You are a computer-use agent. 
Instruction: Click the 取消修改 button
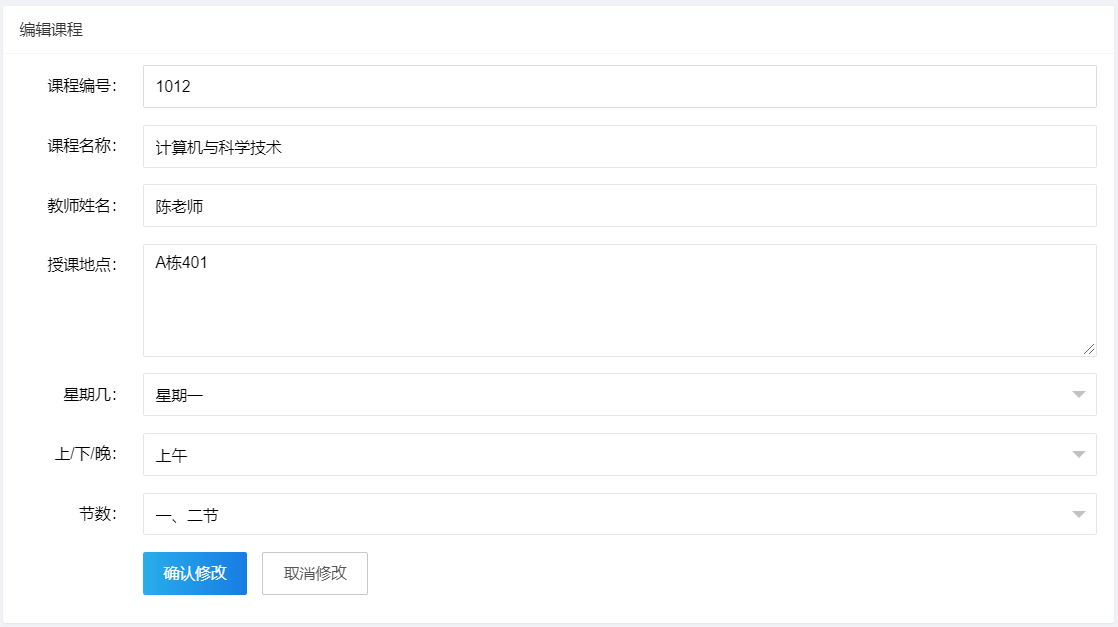[x=314, y=573]
